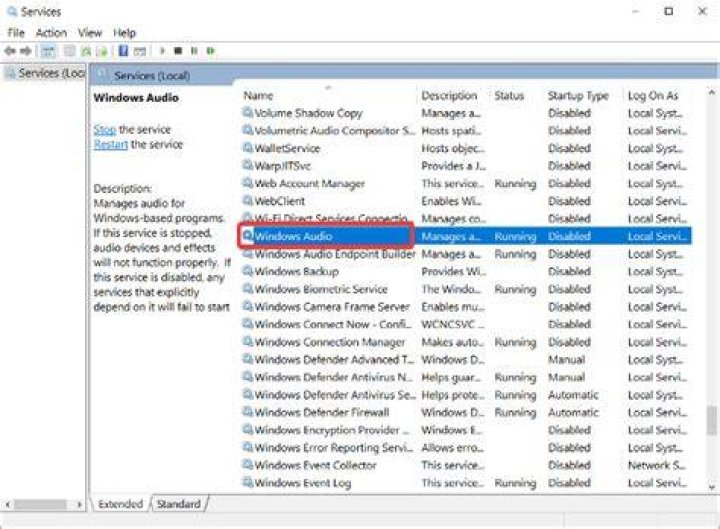Screen dimensions: 720x529
Task: Click the Refresh toolbar icon
Action: coord(86,51)
